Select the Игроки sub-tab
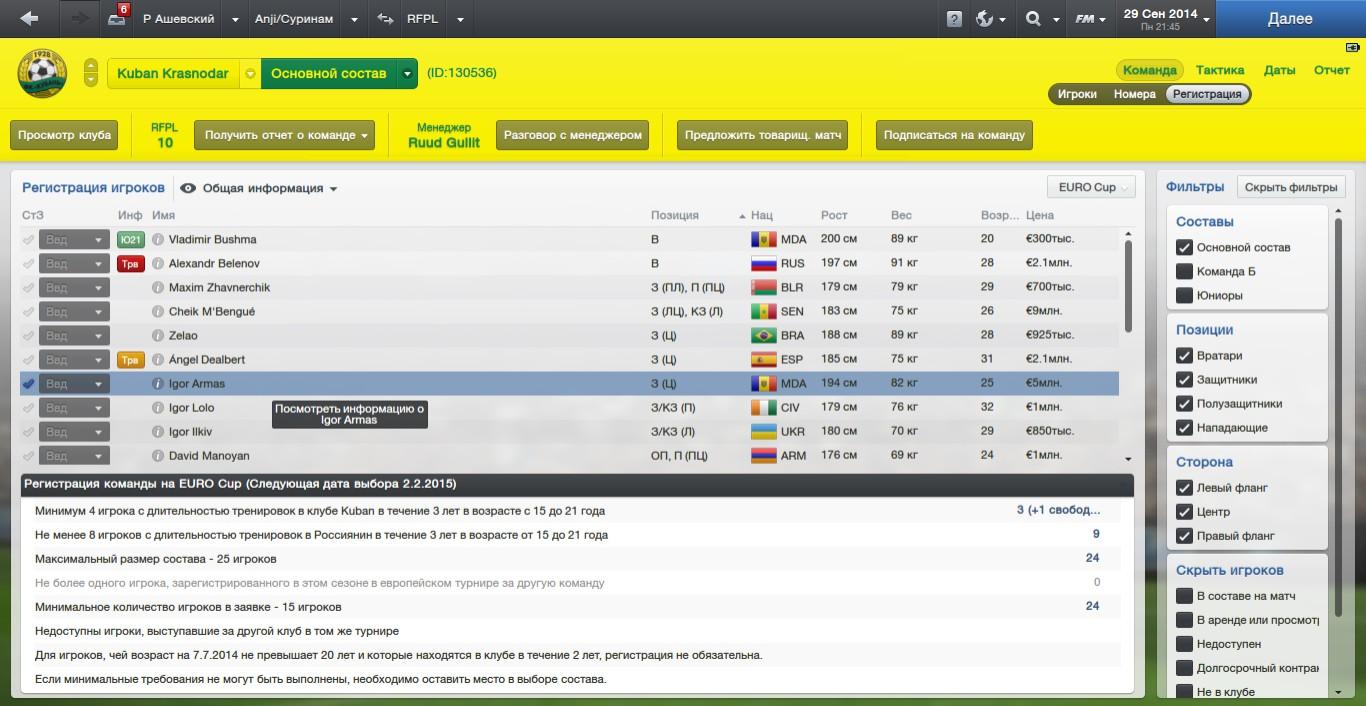 pos(1077,94)
